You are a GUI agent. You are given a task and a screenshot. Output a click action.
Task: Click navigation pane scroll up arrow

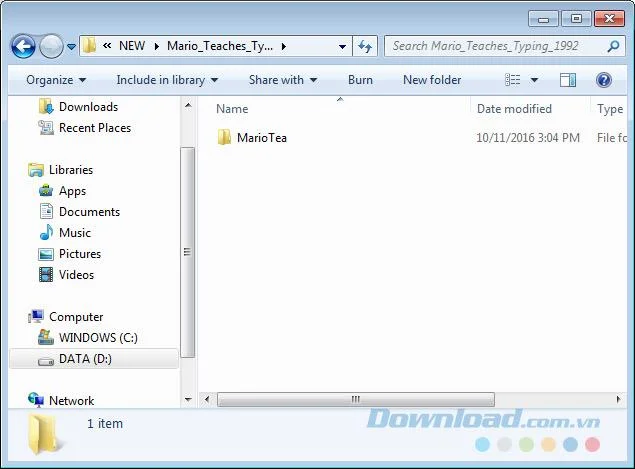(x=188, y=106)
